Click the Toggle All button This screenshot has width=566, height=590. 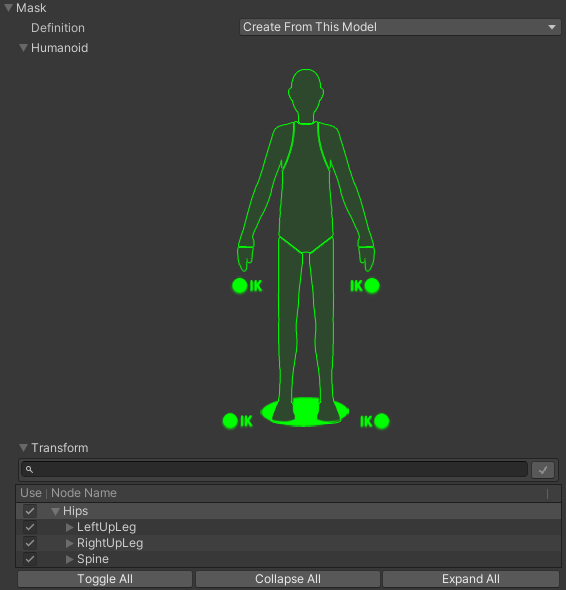click(105, 579)
